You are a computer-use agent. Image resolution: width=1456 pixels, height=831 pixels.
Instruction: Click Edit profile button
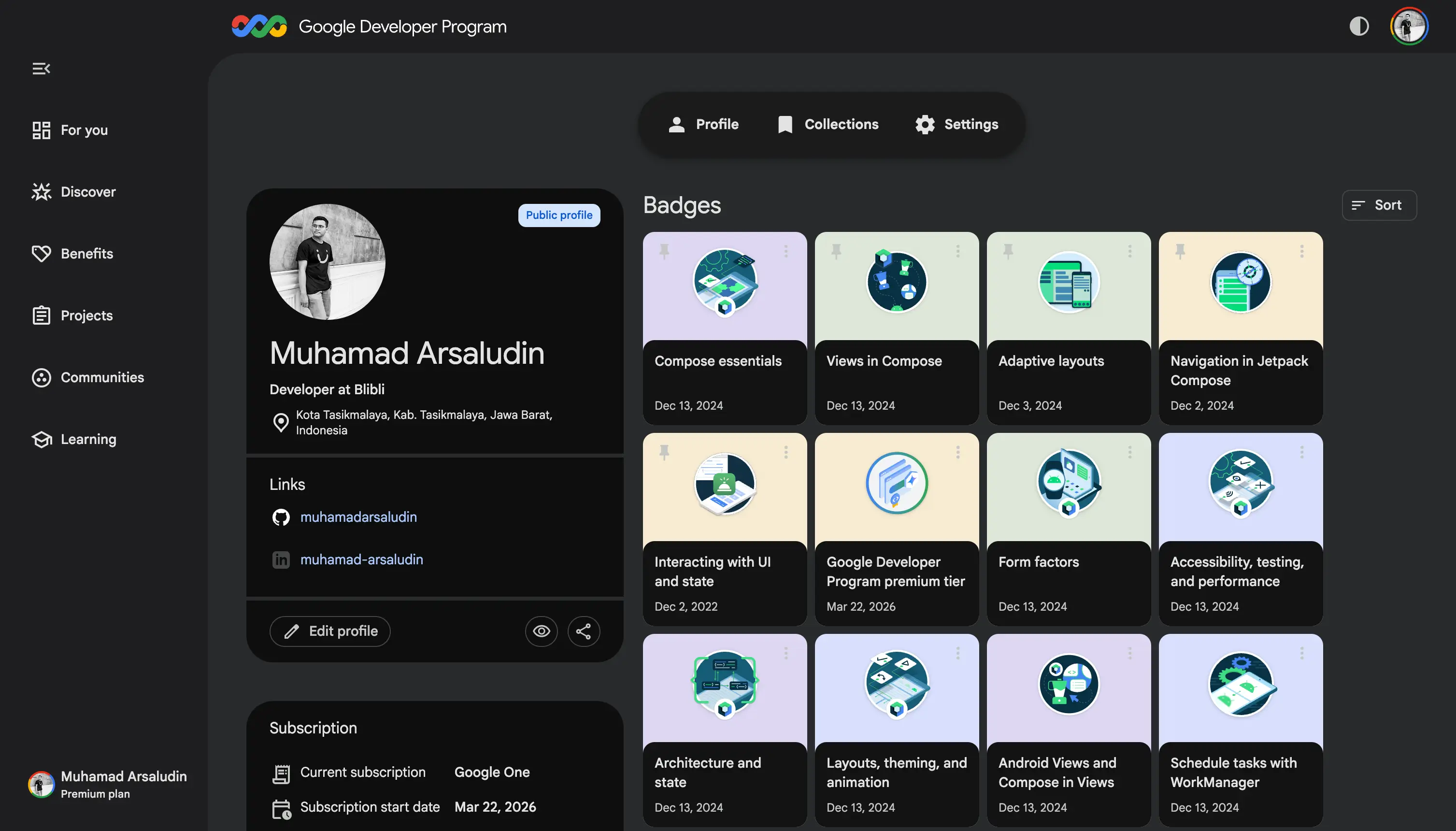pyautogui.click(x=330, y=631)
